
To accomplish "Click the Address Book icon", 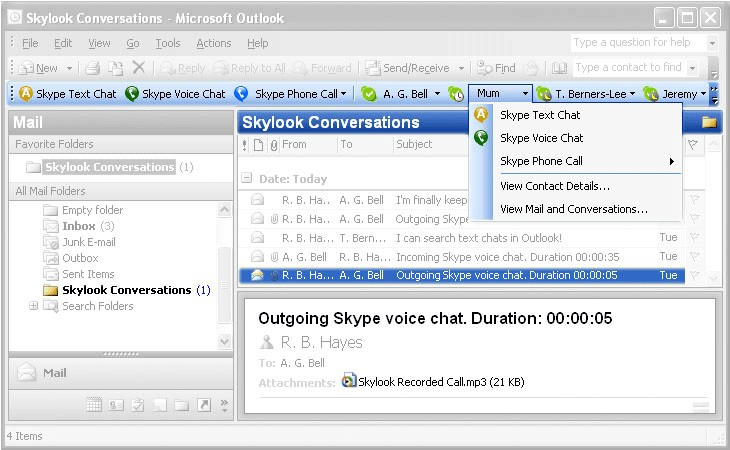I will point(559,68).
